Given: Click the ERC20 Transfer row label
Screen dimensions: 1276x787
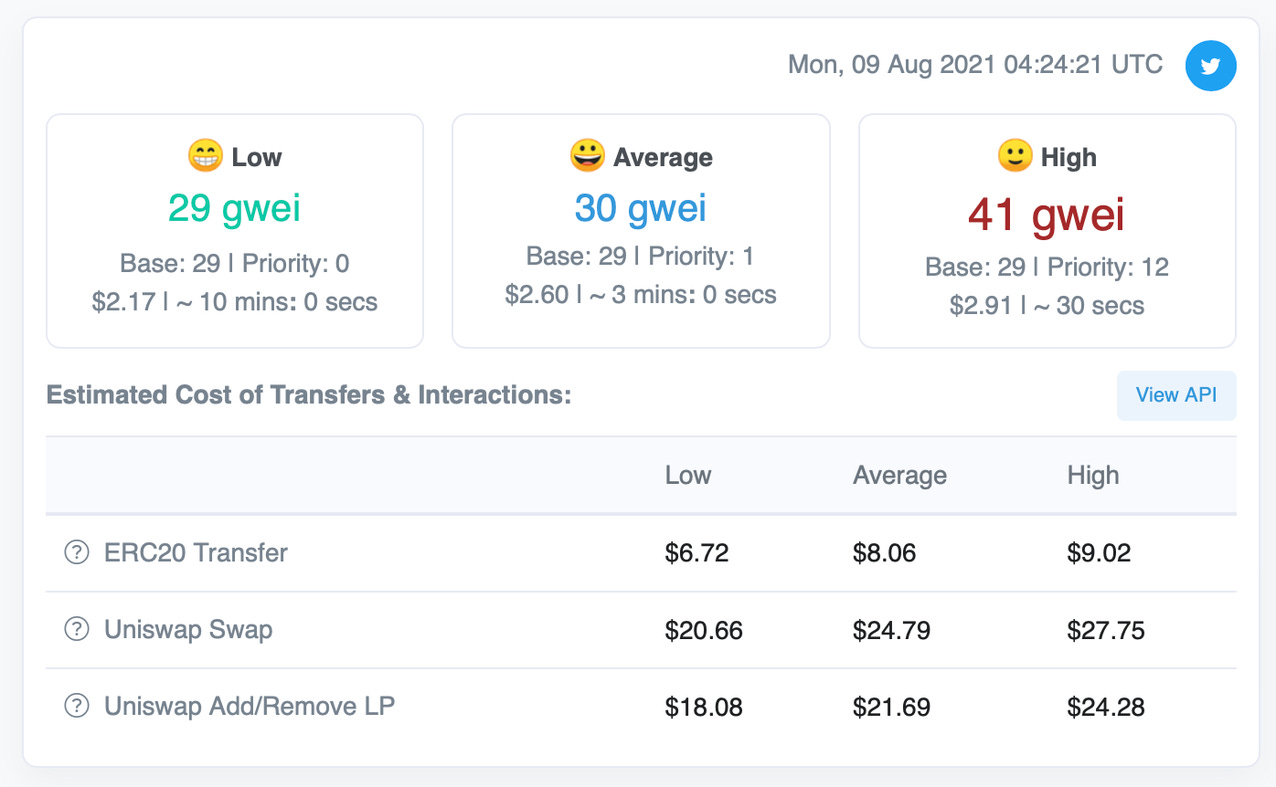Looking at the screenshot, I should pos(196,552).
